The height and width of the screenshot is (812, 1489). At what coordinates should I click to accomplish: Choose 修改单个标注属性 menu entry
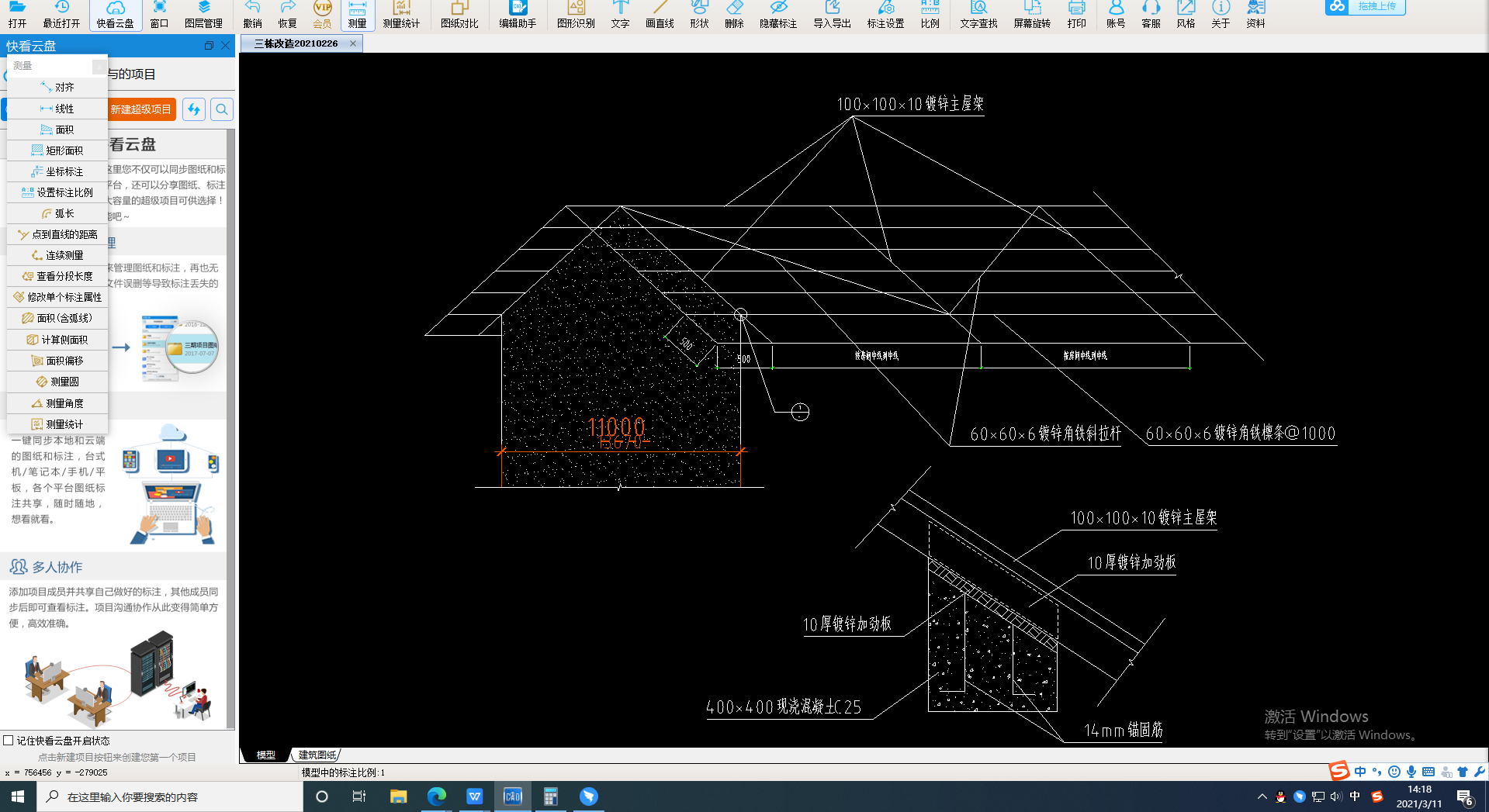coord(57,297)
